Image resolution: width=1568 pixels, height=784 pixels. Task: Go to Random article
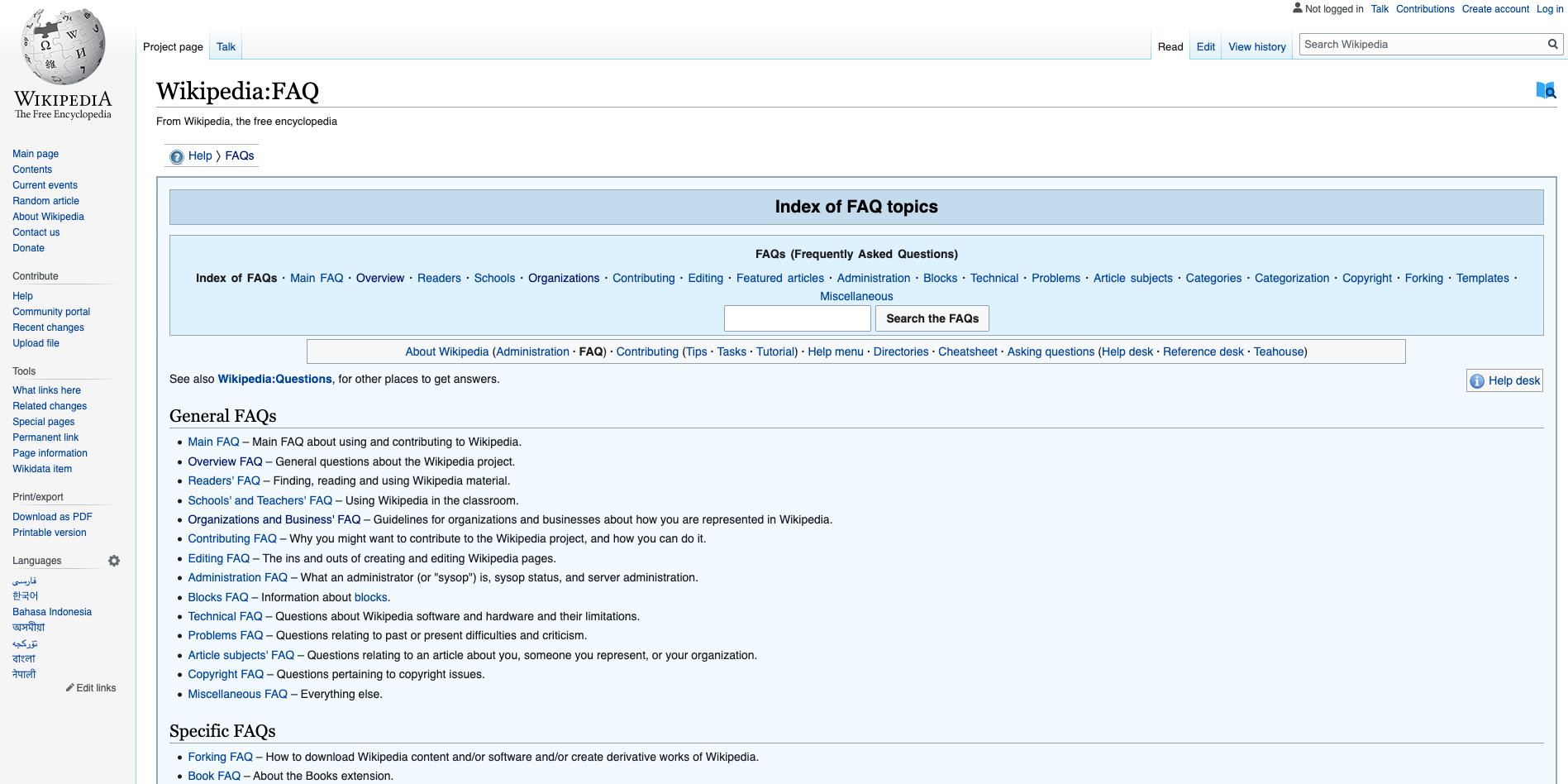point(45,201)
